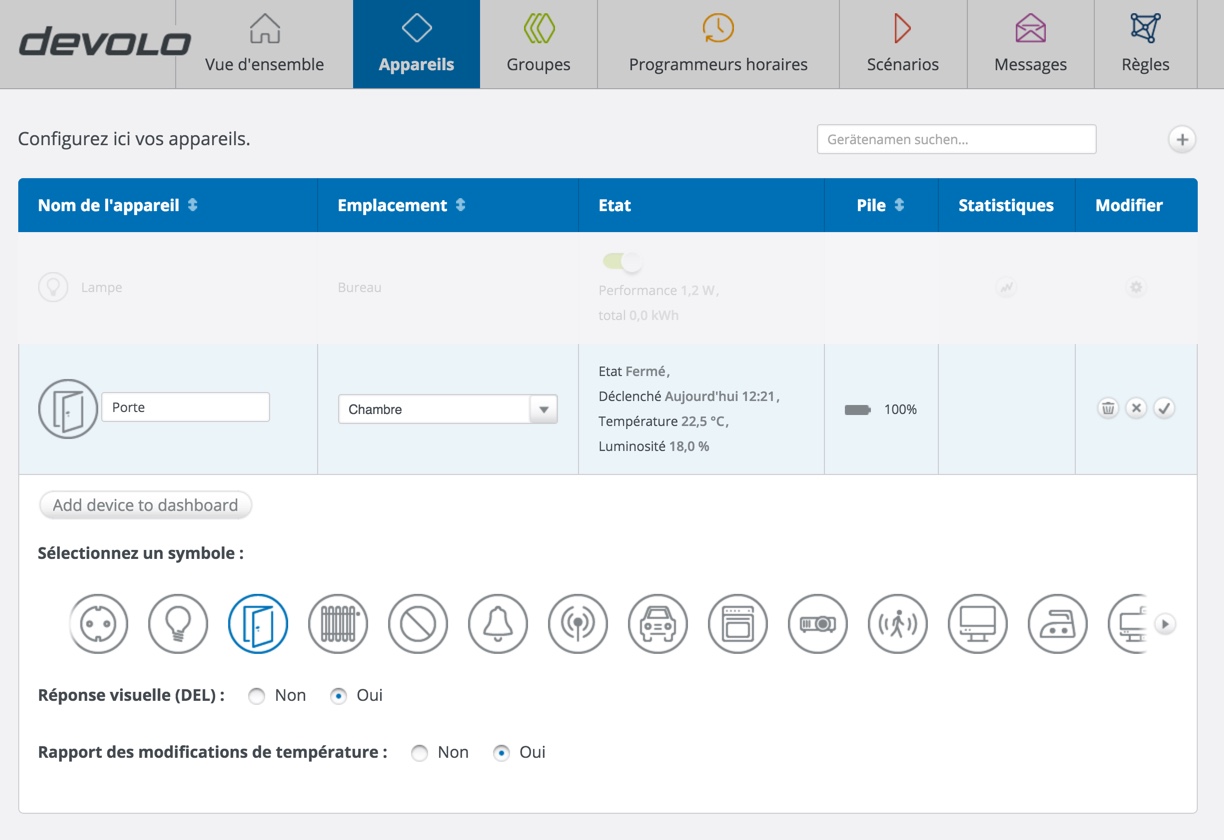Click the plus button to add device

[1182, 140]
